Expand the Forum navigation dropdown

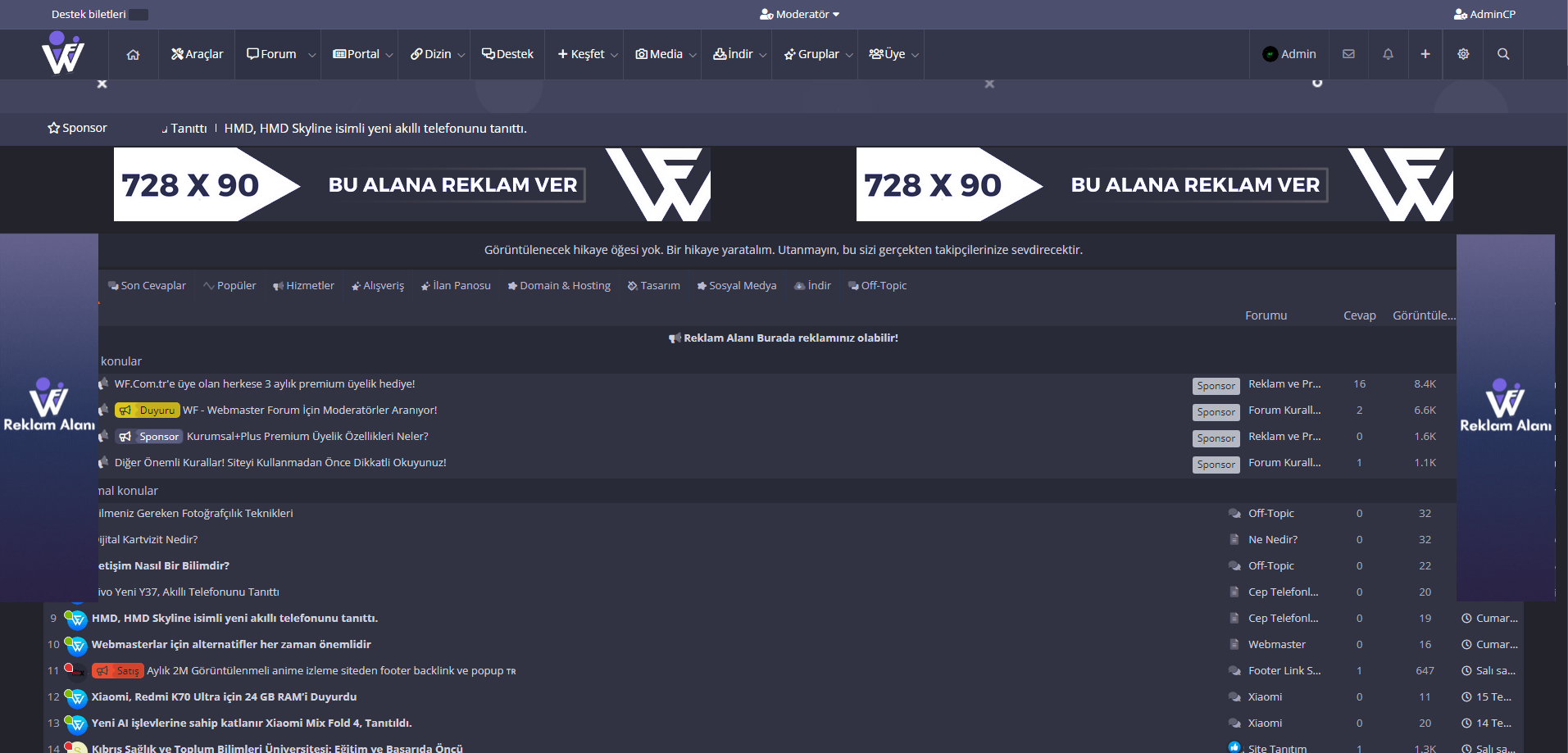(311, 54)
